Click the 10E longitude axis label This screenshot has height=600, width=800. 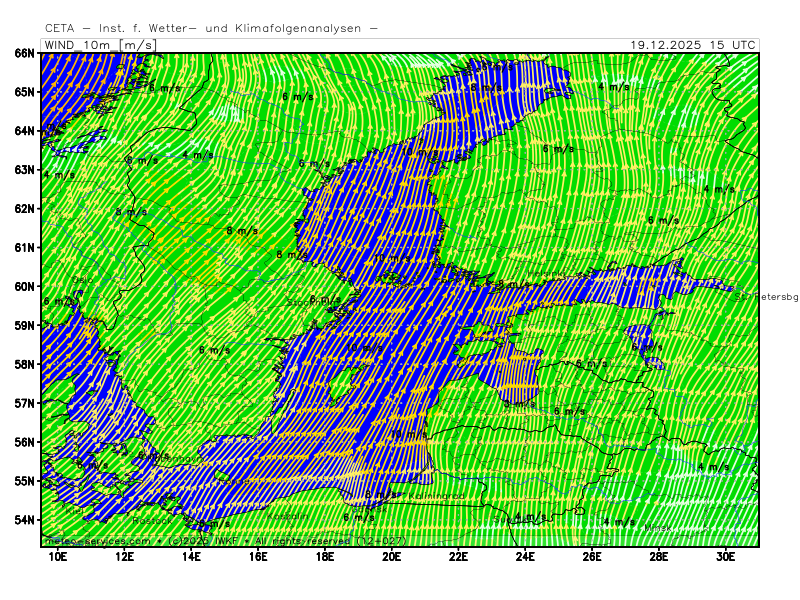pos(57,556)
